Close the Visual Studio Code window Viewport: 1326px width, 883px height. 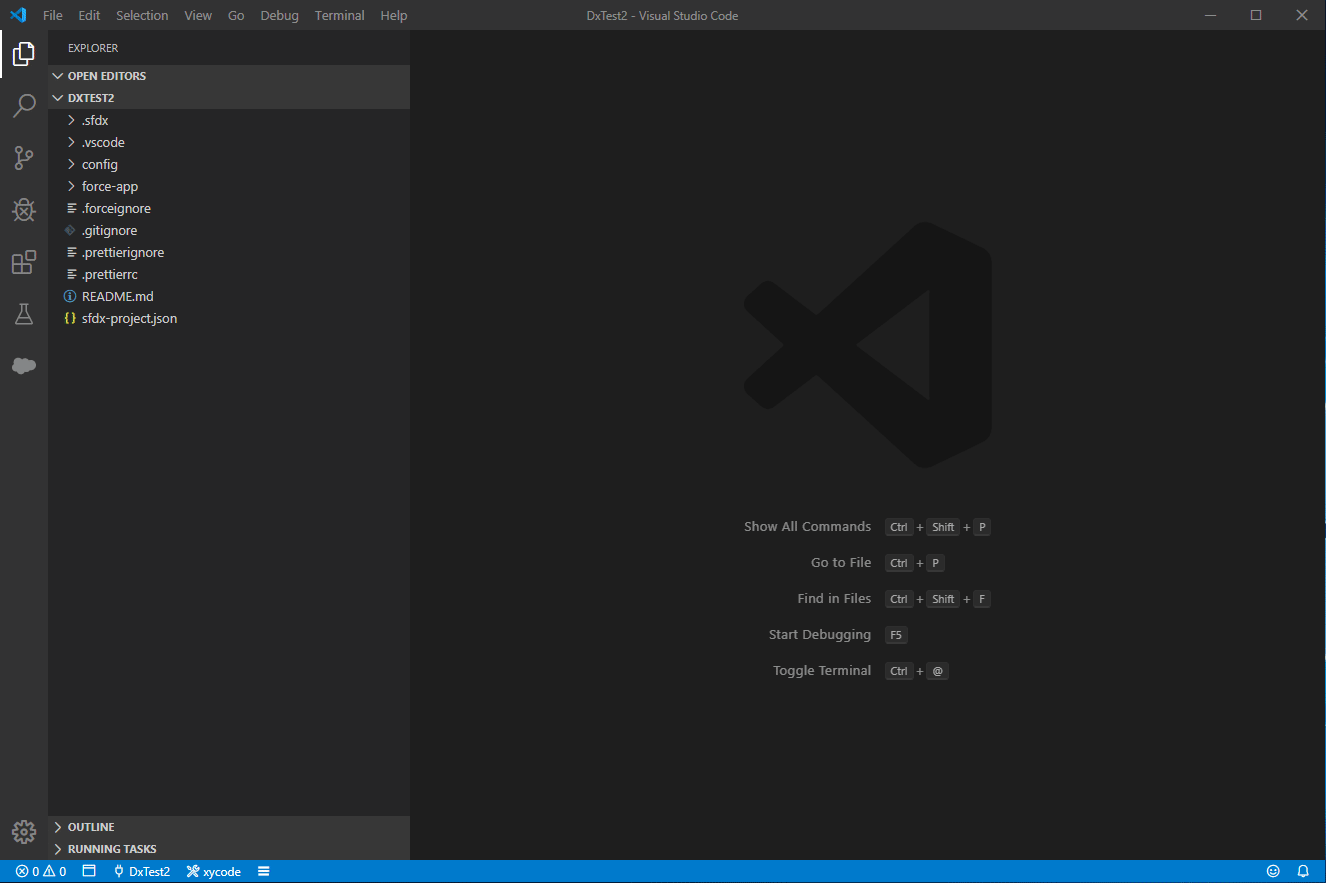point(1302,15)
